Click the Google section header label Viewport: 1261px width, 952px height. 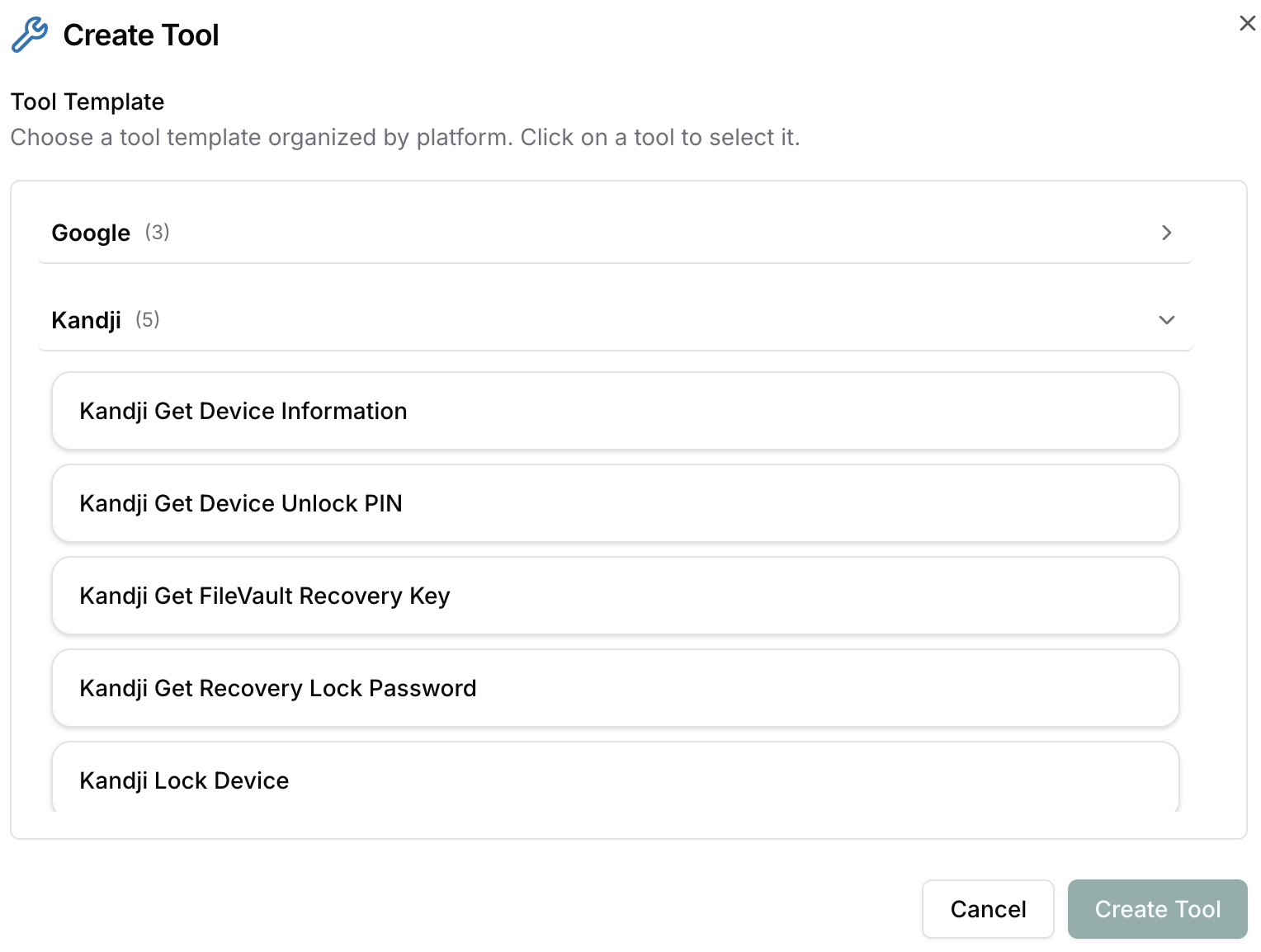[91, 233]
